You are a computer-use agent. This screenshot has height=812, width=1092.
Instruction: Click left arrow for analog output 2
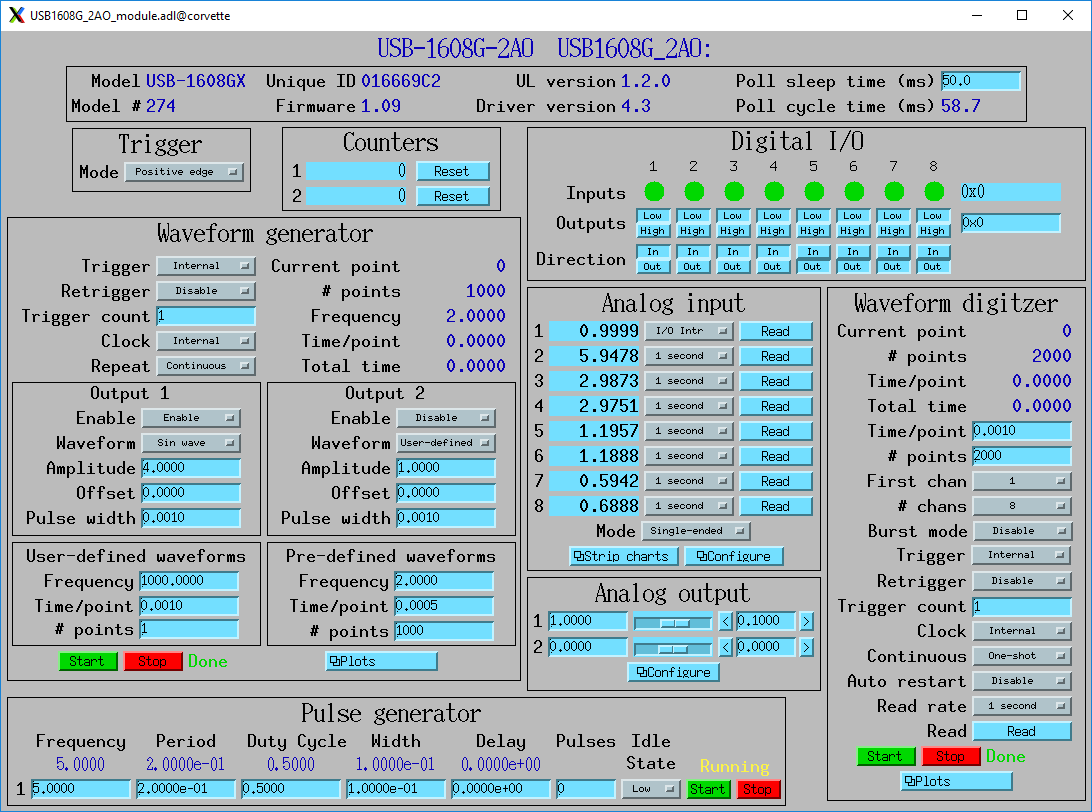point(725,647)
